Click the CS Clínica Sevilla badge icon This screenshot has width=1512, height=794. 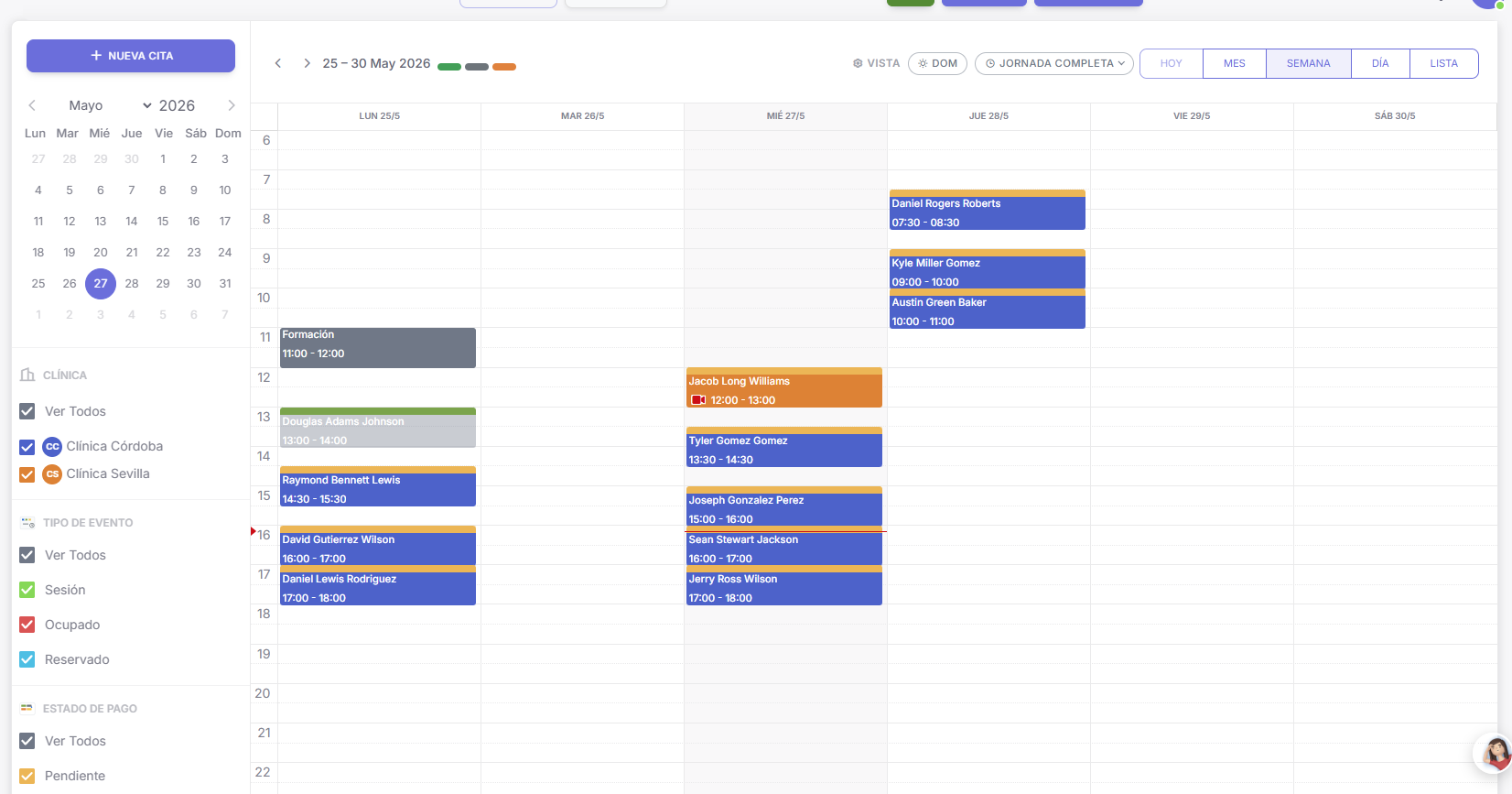(x=52, y=474)
